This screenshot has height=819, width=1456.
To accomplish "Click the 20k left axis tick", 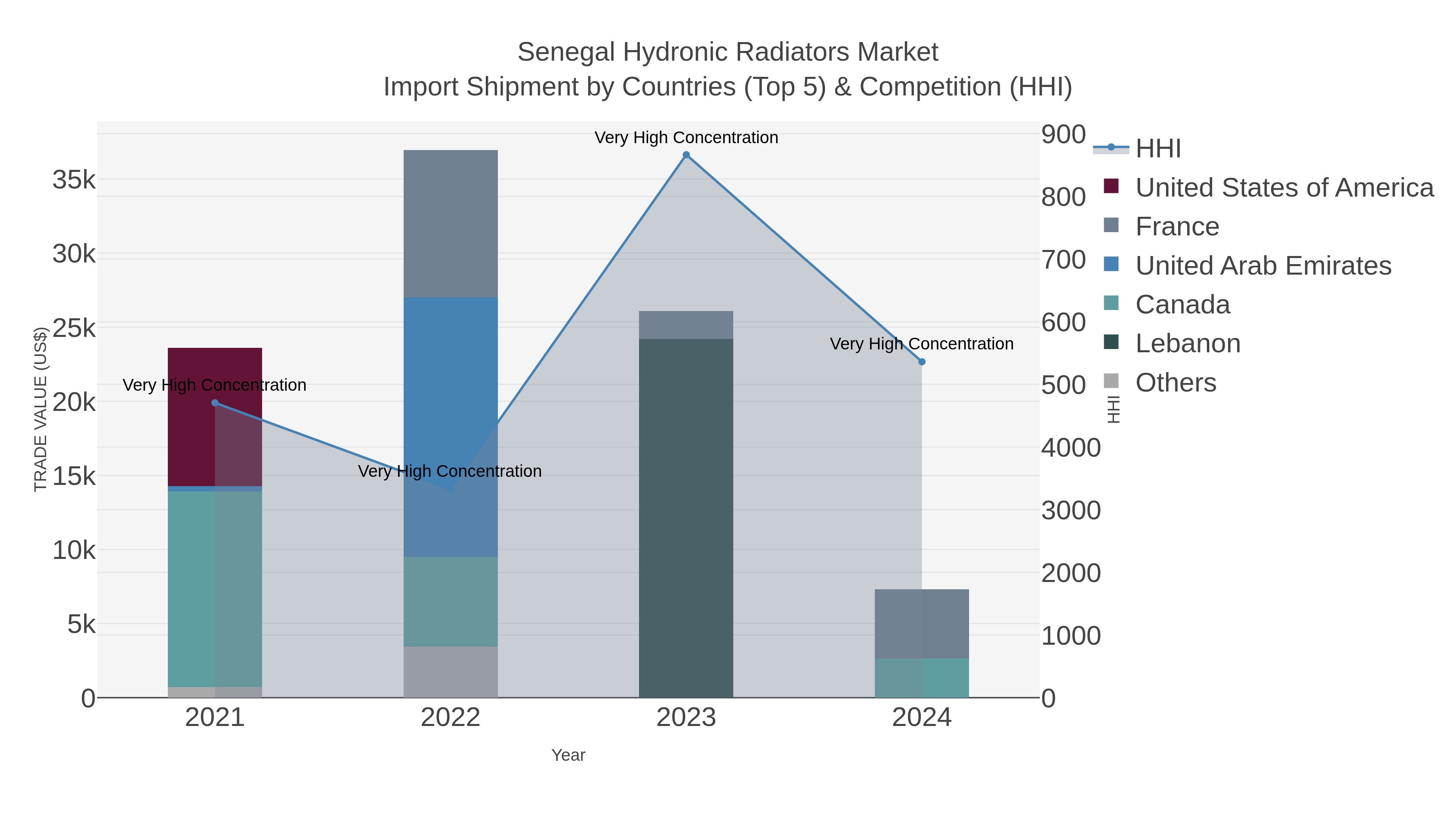I will [74, 402].
